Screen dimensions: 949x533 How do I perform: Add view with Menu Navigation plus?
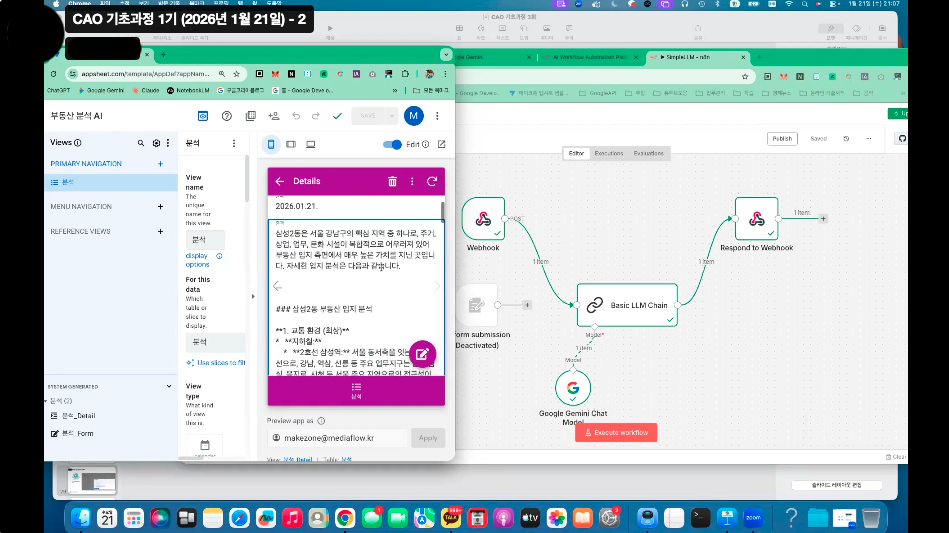160,206
